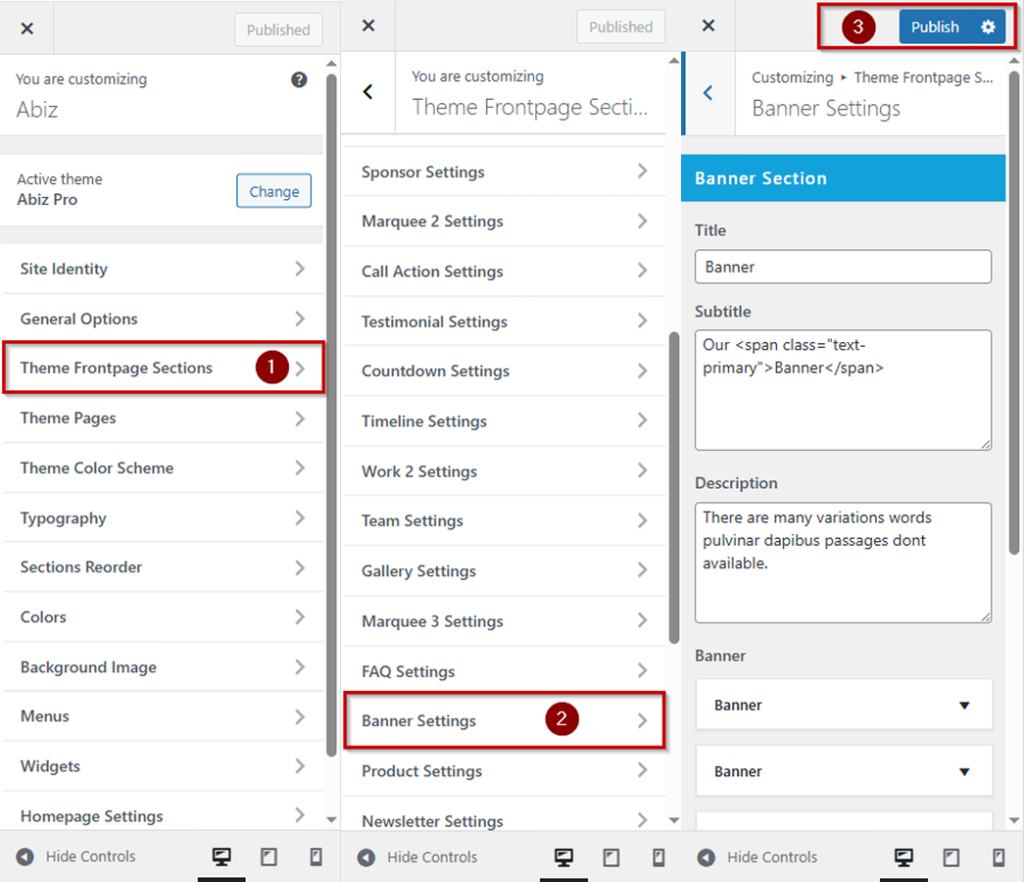Click back arrow beside Theme Frontpage Sections header
The height and width of the screenshot is (882, 1024).
(x=368, y=92)
